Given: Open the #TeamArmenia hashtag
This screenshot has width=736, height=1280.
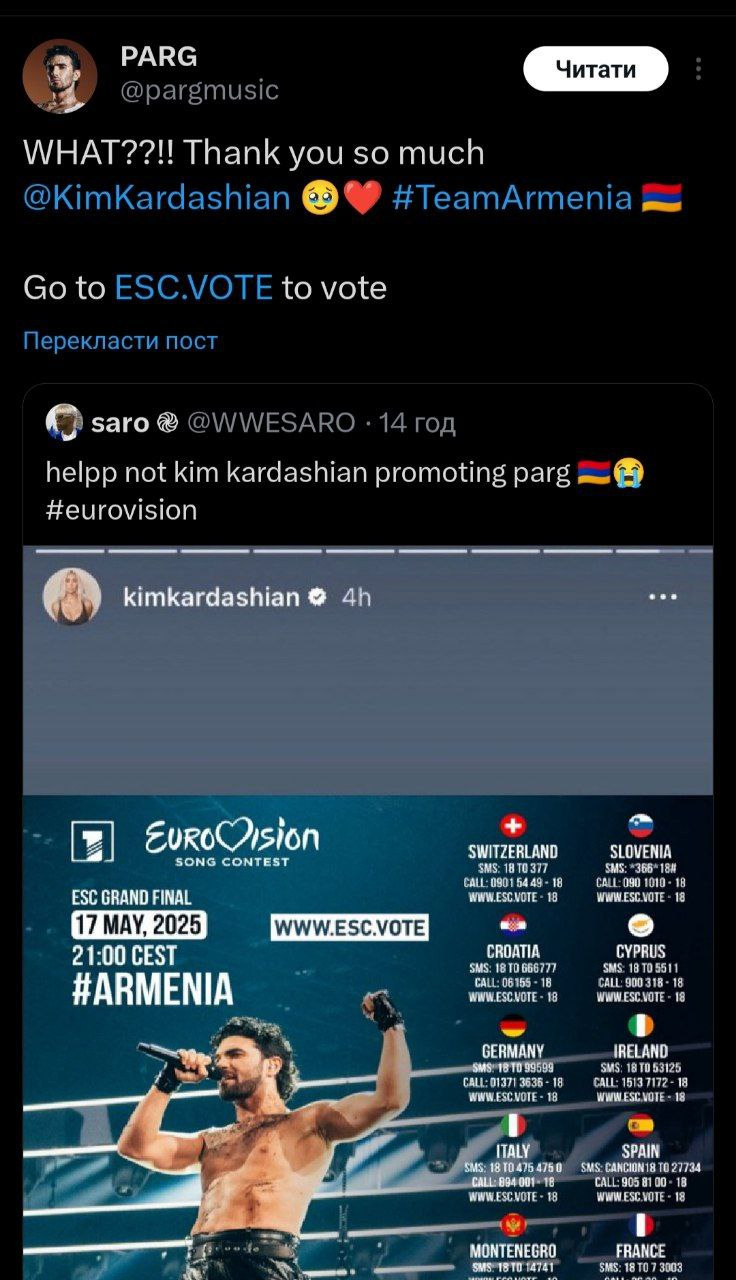Looking at the screenshot, I should [513, 197].
